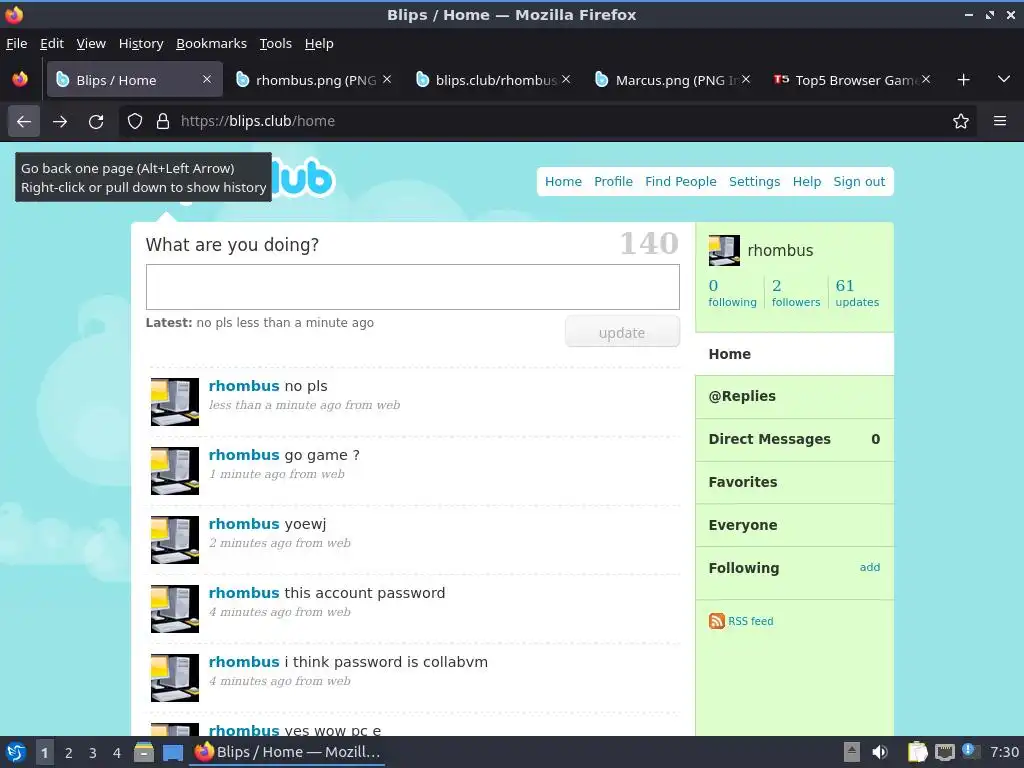This screenshot has height=768, width=1024.
Task: Click avatar beside 'no pls' post
Action: tap(174, 402)
